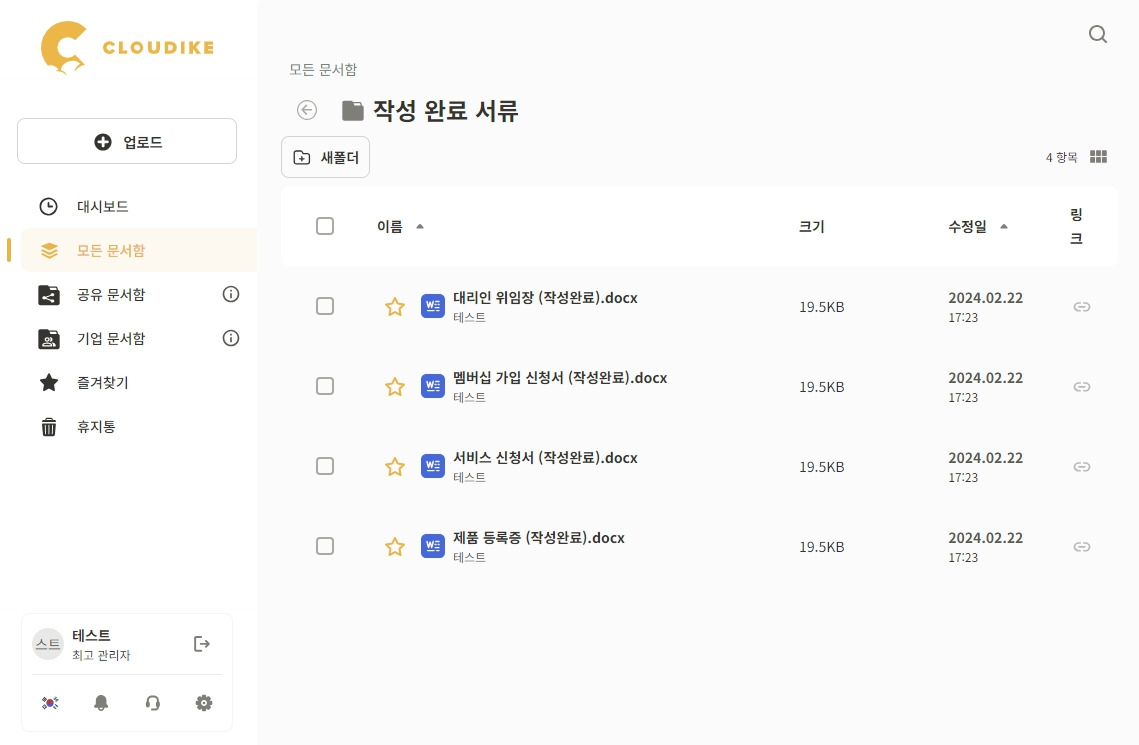Sort by 수정일 column arrow
Viewport: 1139px width, 745px height.
pos(1004,227)
